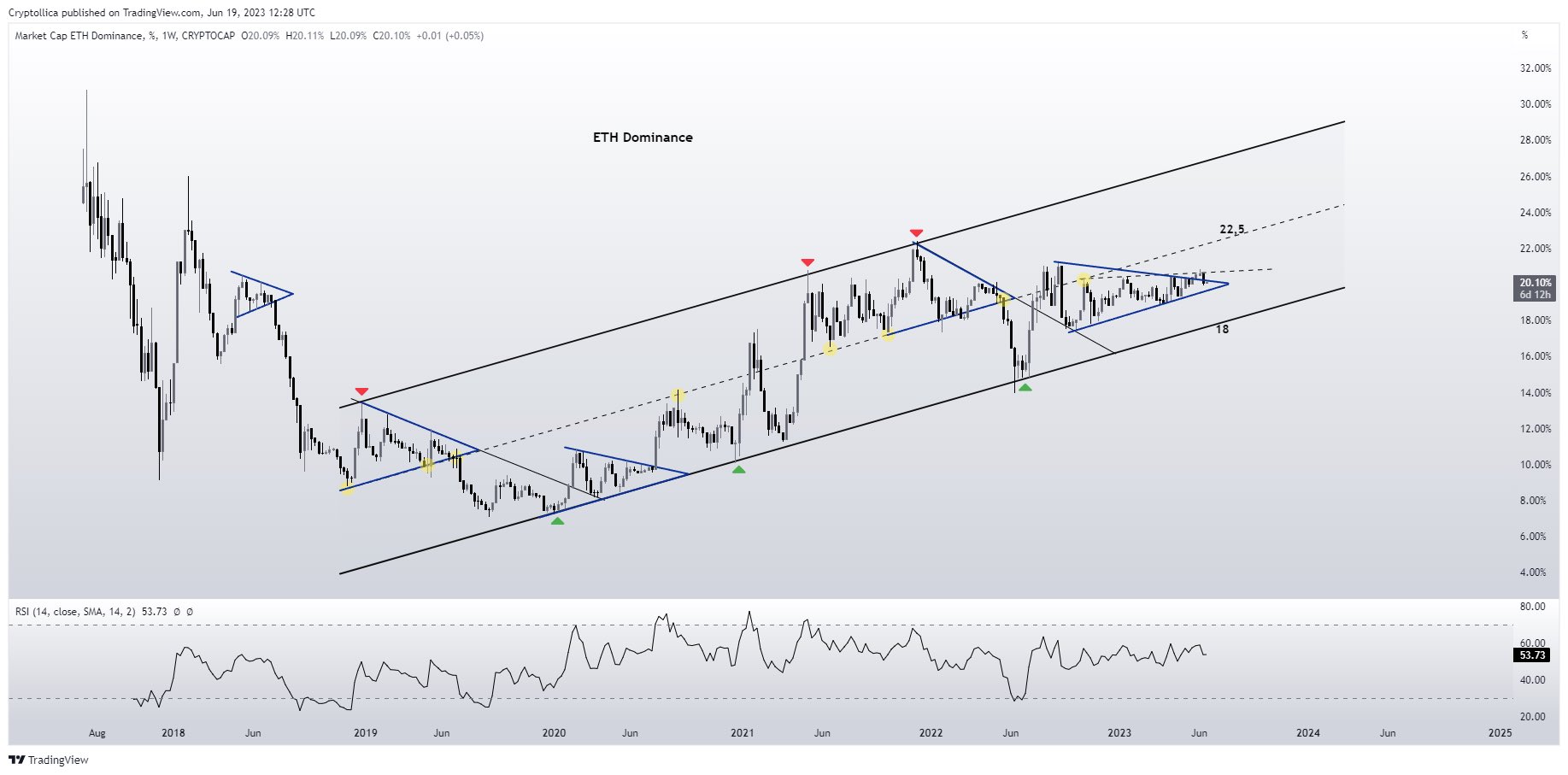Click the red down-triangle marker in mid-2021
This screenshot has height=775, width=1568.
click(x=807, y=263)
